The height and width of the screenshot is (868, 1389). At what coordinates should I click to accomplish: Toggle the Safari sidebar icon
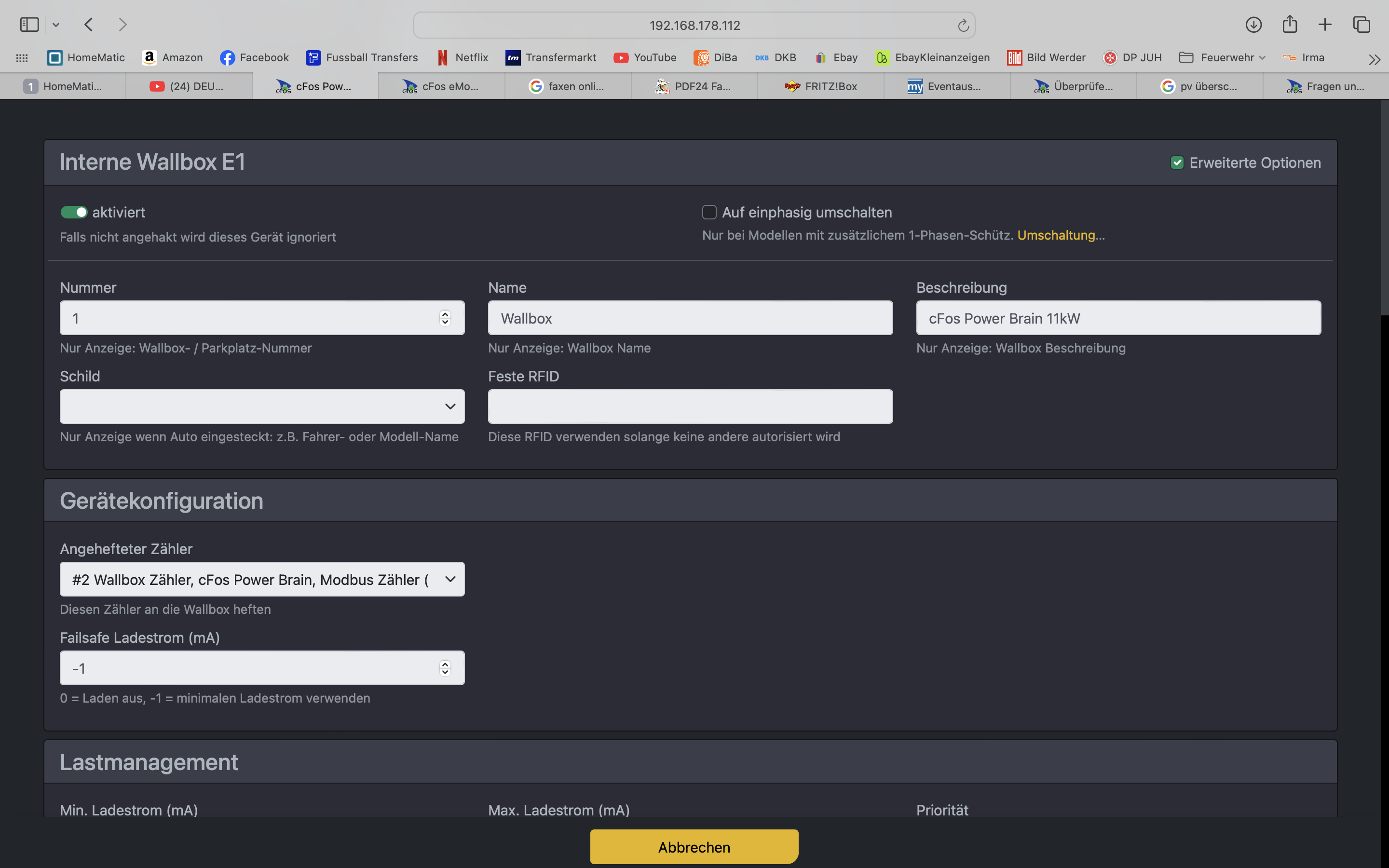[x=29, y=25]
